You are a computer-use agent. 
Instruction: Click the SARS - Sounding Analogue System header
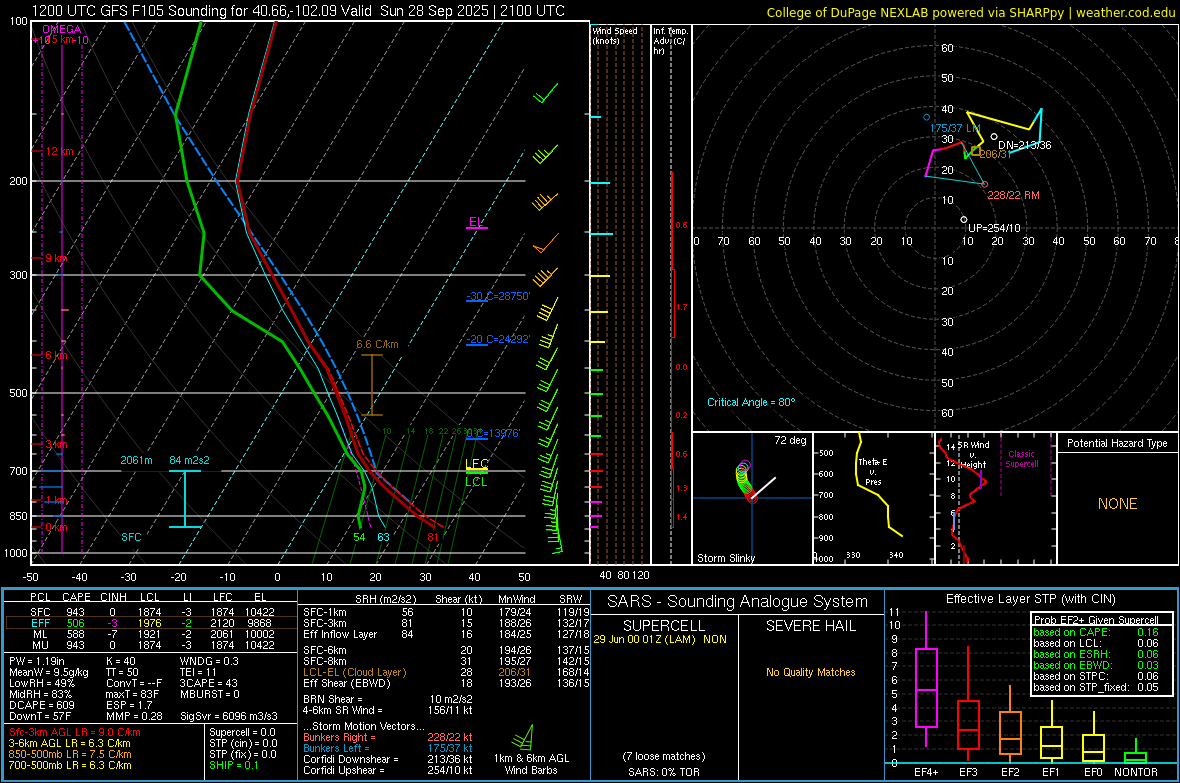pos(737,602)
